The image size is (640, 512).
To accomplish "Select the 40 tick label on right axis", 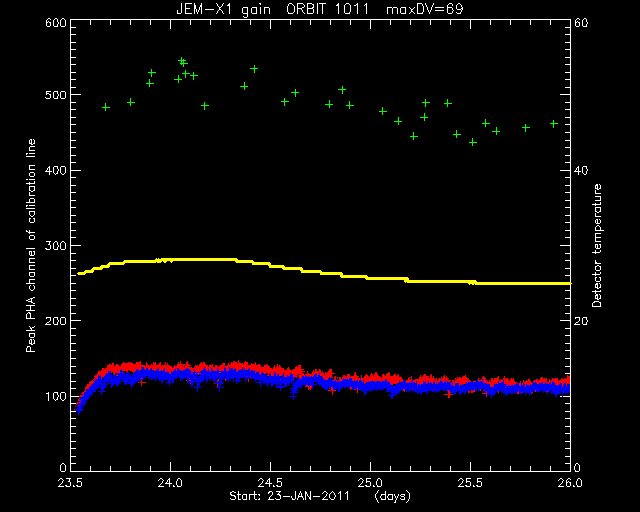I will (581, 170).
